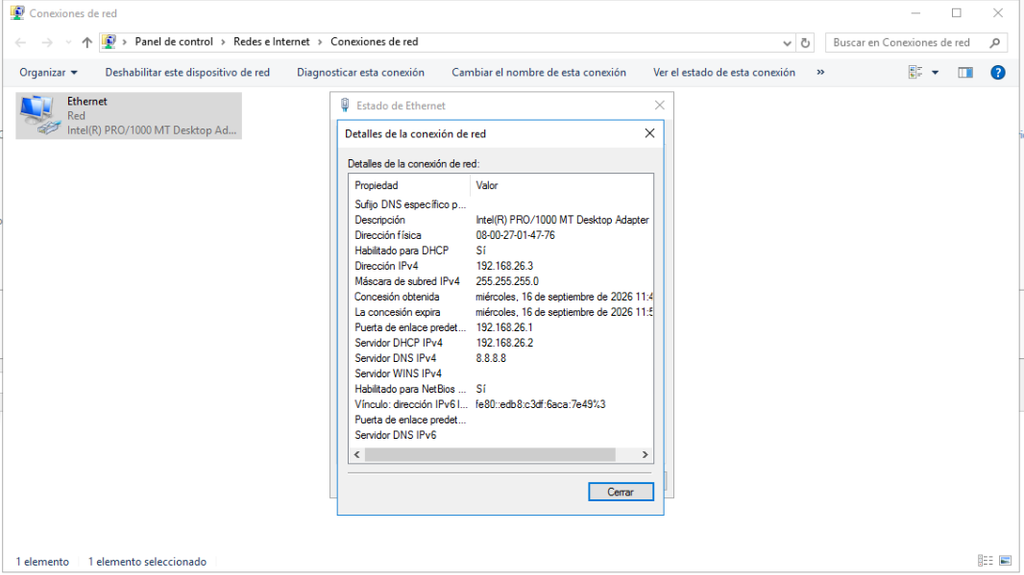
Task: Click the search magnifier icon
Action: [x=995, y=42]
